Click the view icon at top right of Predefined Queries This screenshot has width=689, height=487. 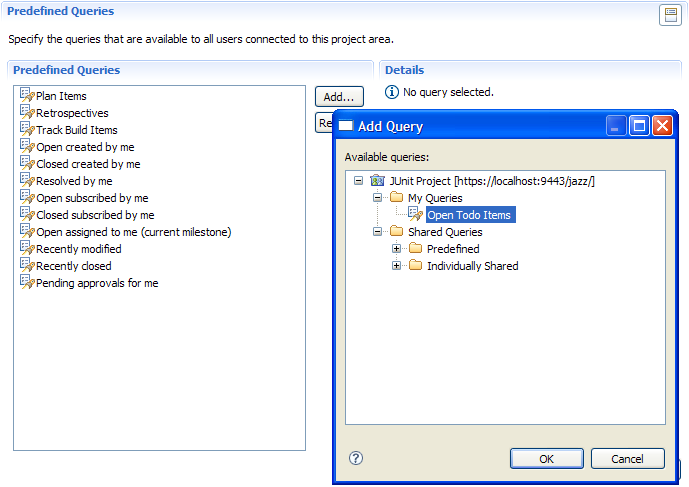[x=671, y=15]
